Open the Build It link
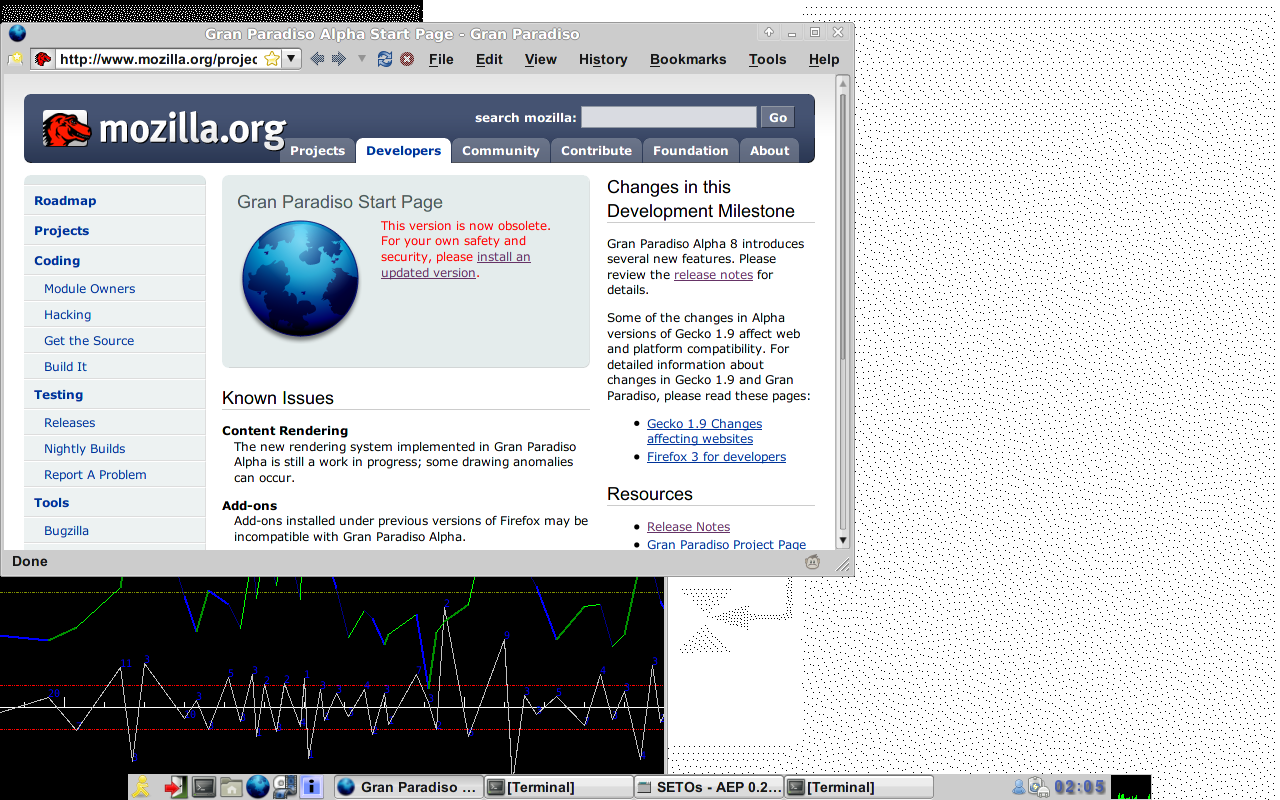Viewport: 1280px width, 800px height. pyautogui.click(x=65, y=367)
